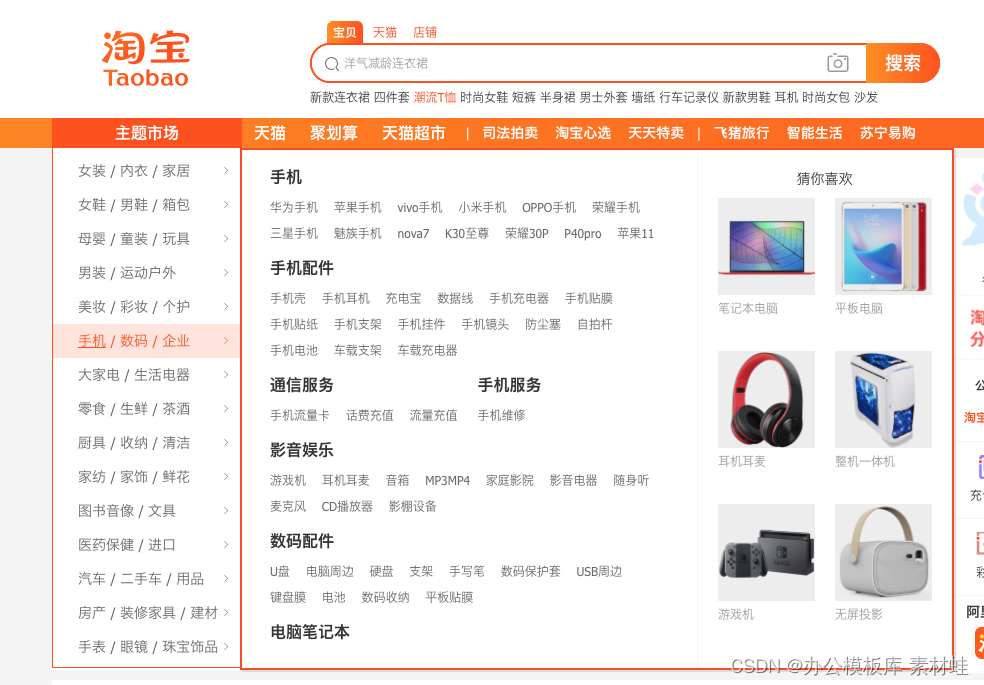
Task: Expand 女装 / 内衣 / 家居 category arrow
Action: [x=226, y=171]
